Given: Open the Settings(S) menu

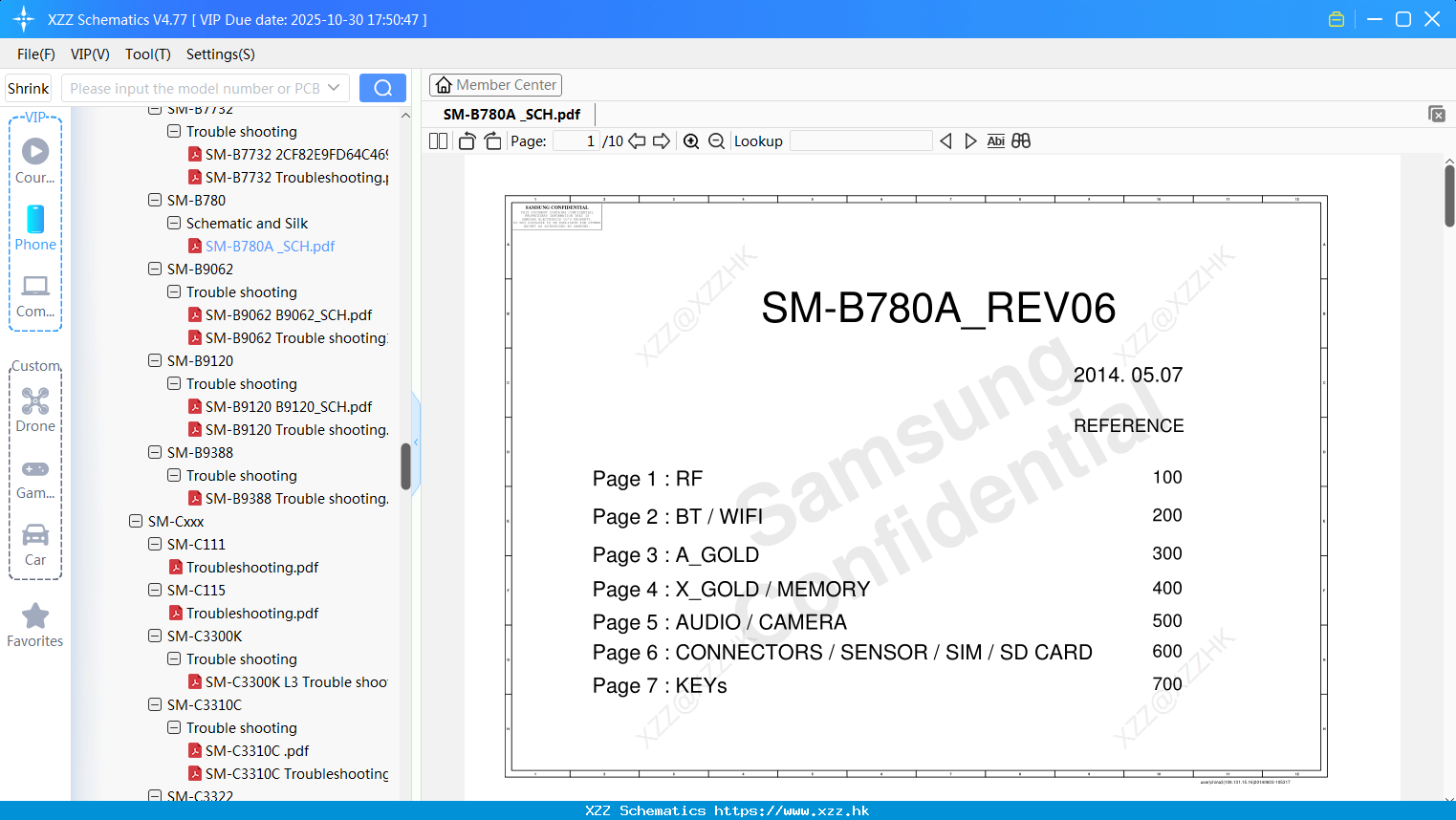Looking at the screenshot, I should click(x=221, y=54).
